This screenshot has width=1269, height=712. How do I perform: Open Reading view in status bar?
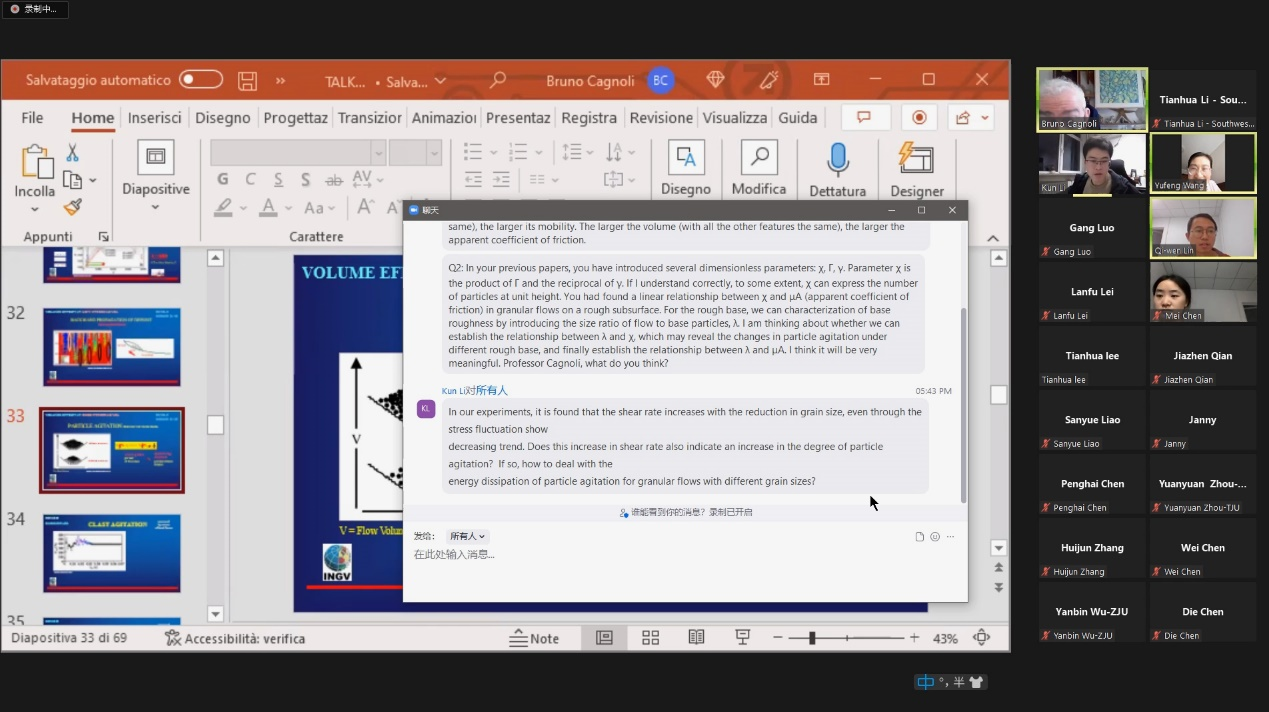coord(696,638)
